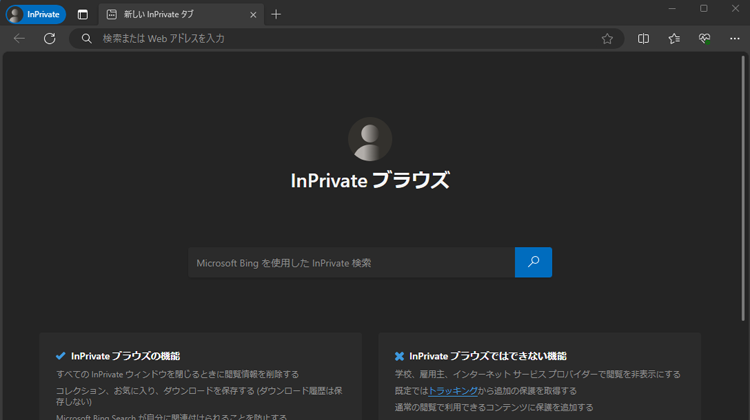Viewport: 750px width, 420px height.
Task: Open the tab actions menu icon
Action: pos(83,14)
